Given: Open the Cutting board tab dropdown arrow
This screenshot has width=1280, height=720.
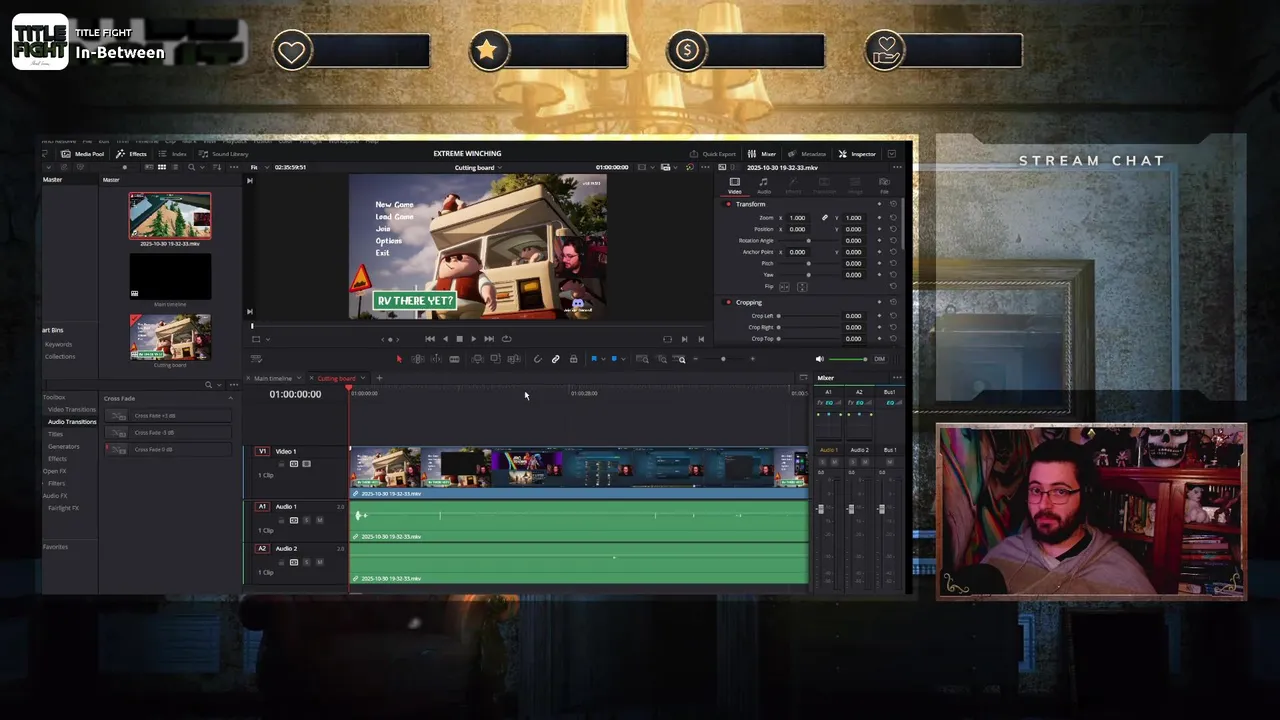Looking at the screenshot, I should pyautogui.click(x=363, y=378).
